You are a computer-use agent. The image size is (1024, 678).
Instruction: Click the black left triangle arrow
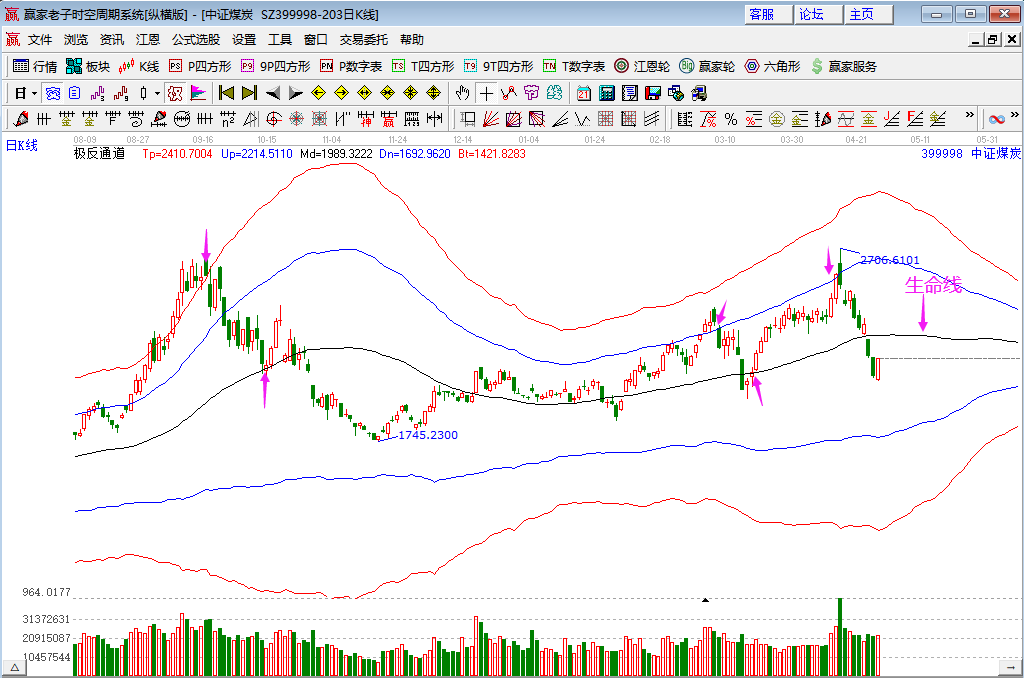click(x=273, y=93)
